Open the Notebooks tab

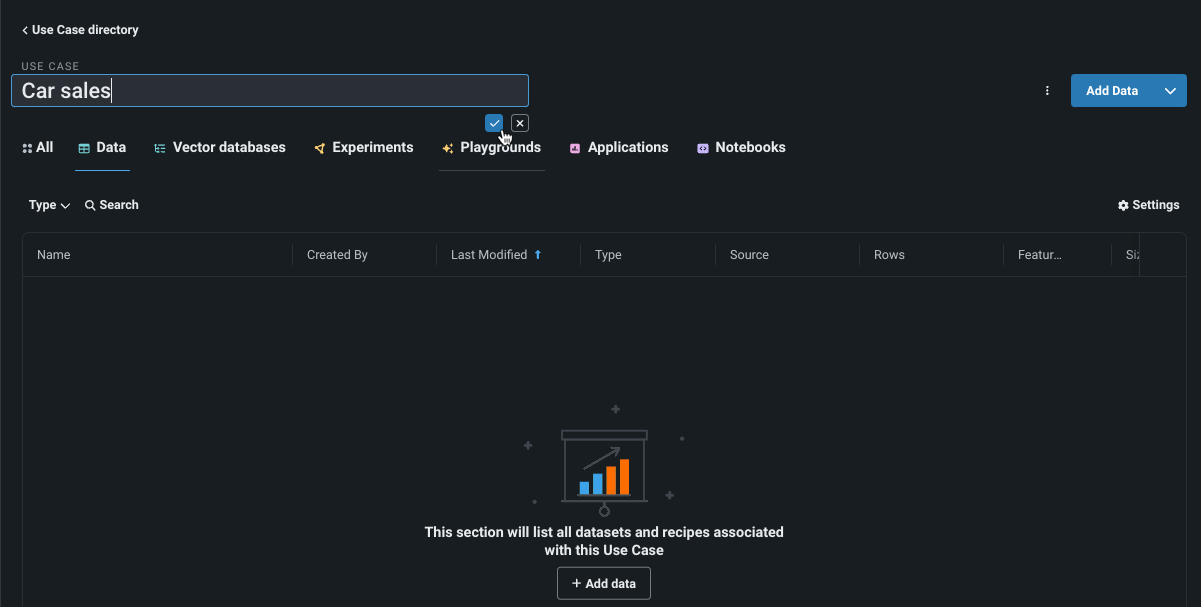coord(740,148)
